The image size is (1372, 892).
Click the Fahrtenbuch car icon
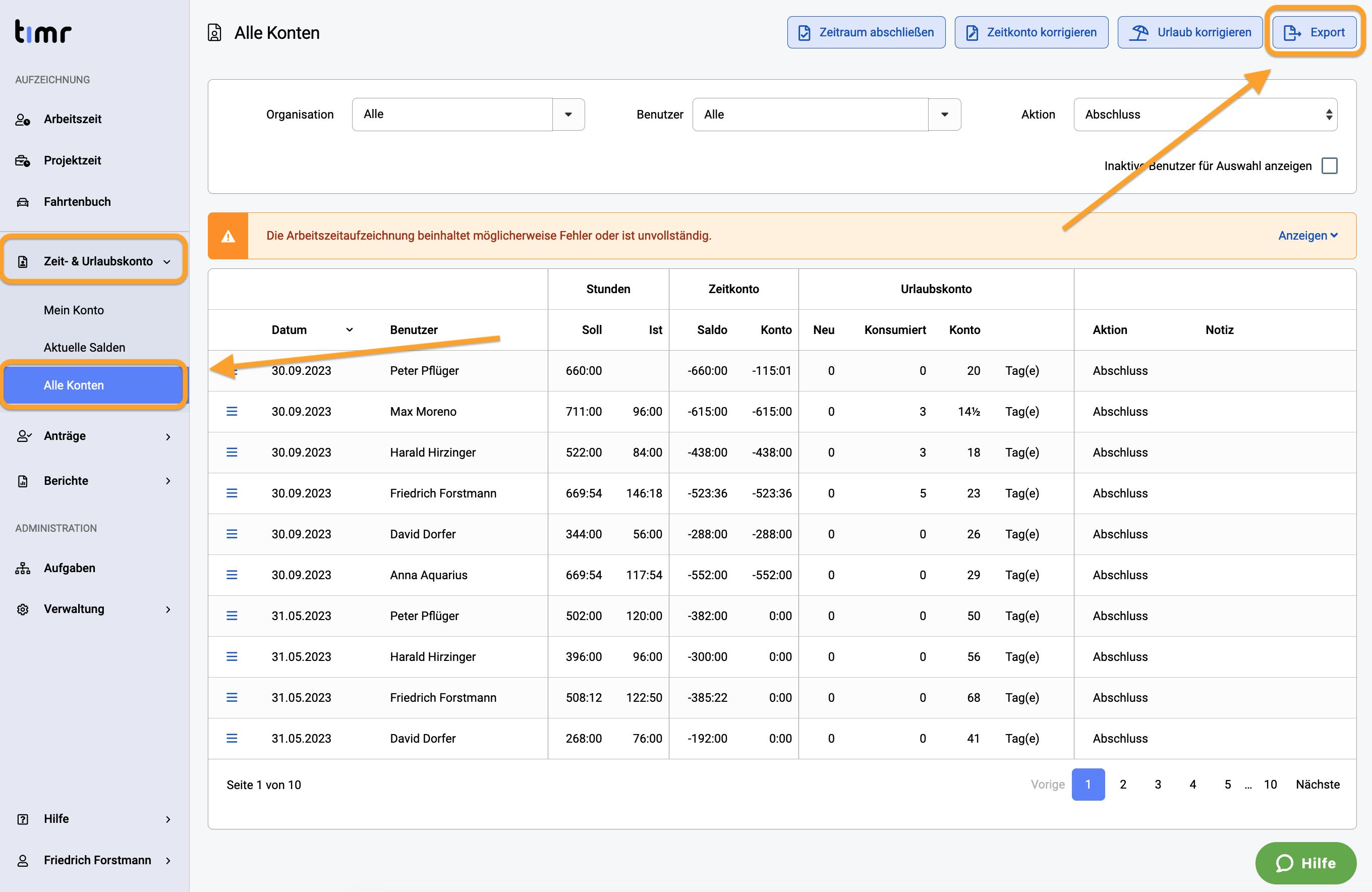tap(23, 202)
